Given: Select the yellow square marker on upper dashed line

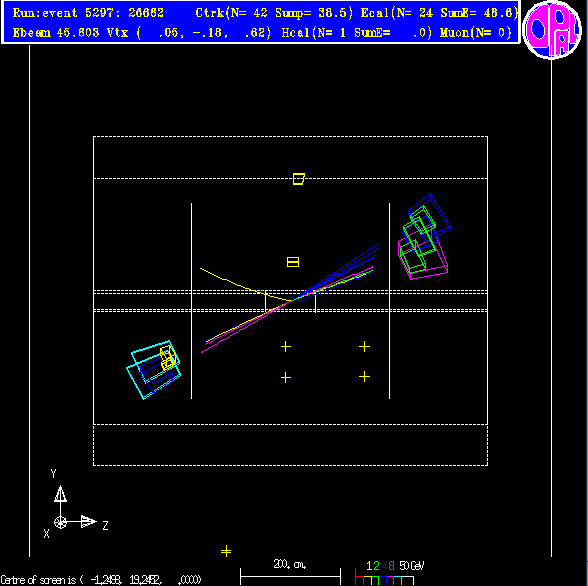Looking at the screenshot, I should 298,179.
